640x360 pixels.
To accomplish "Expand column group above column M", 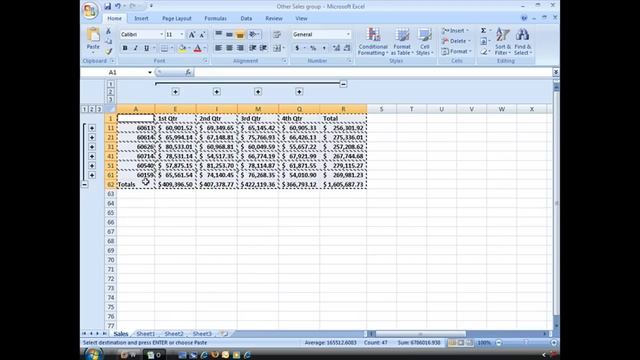I will click(x=258, y=92).
